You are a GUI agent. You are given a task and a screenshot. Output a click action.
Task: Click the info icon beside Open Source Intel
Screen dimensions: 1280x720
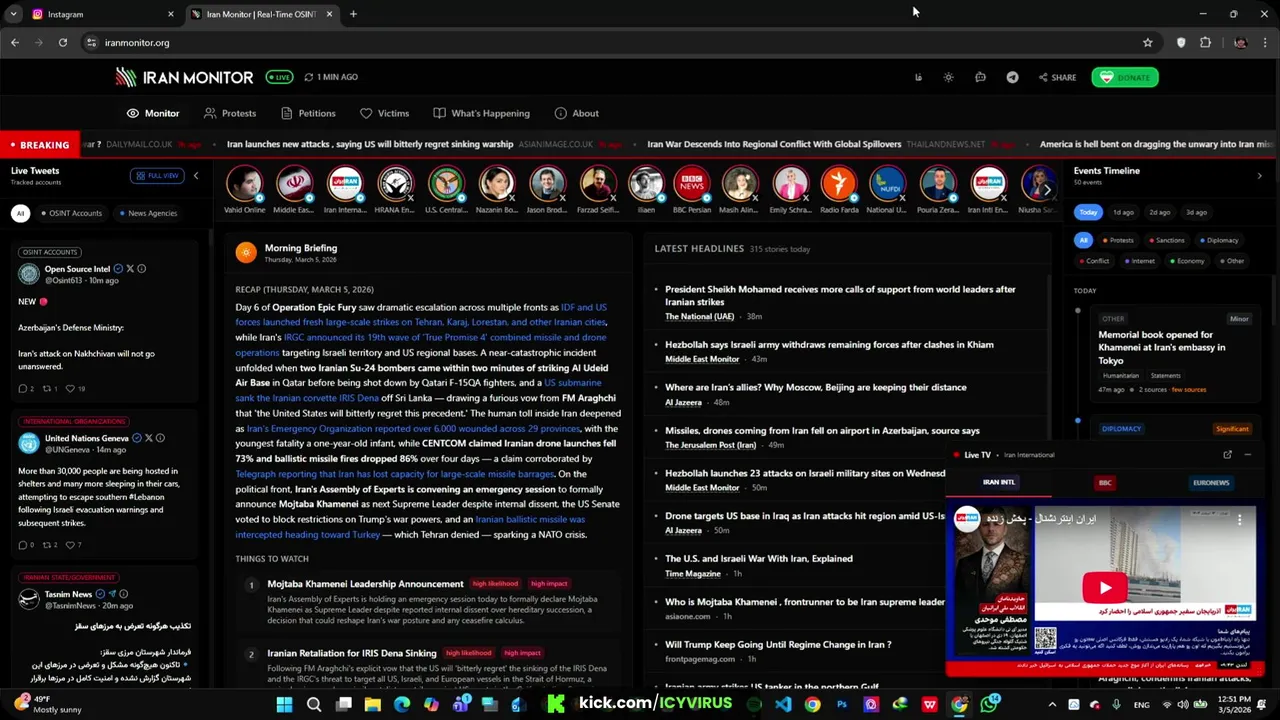[x=141, y=269]
